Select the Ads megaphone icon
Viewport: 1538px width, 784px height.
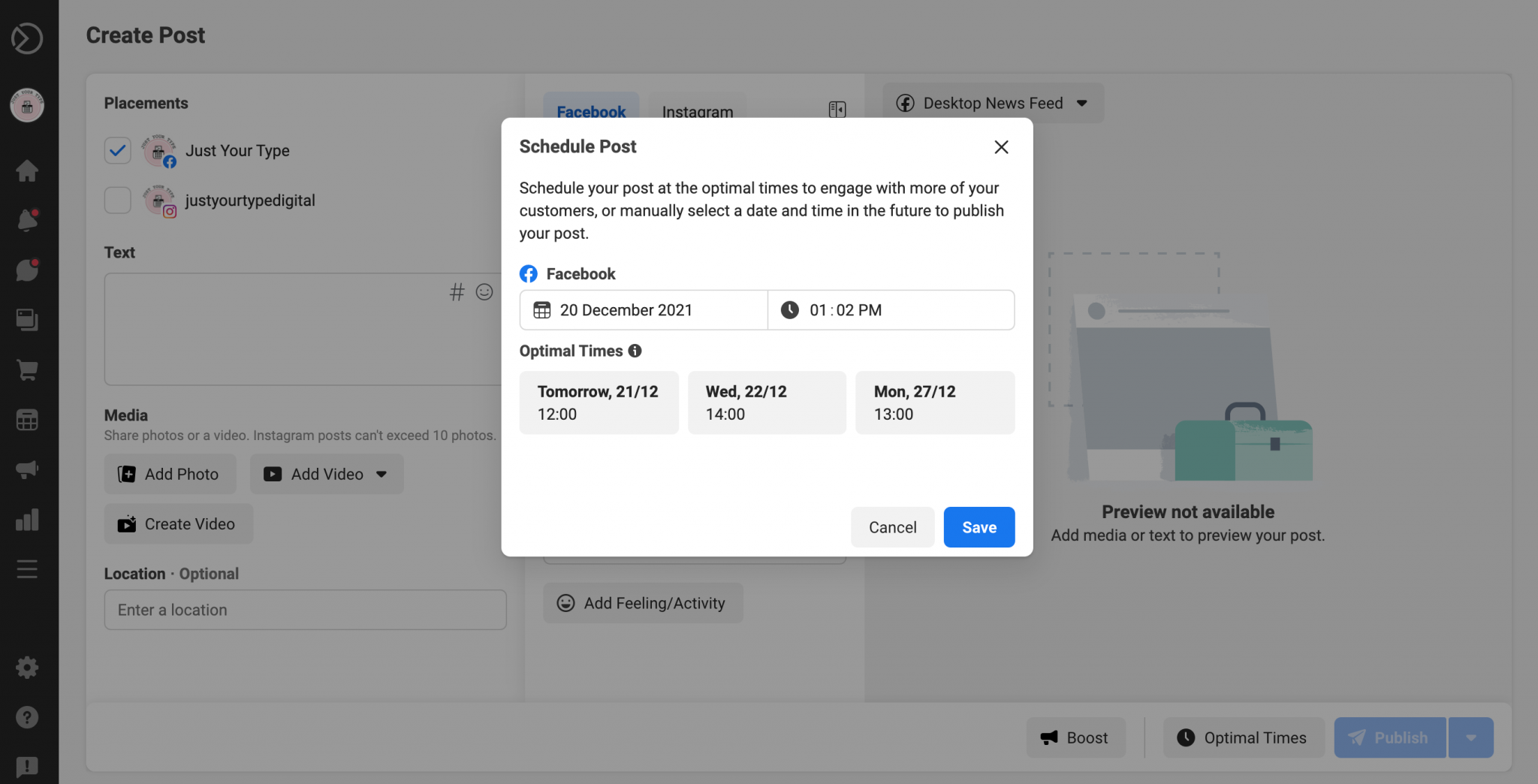click(x=28, y=470)
